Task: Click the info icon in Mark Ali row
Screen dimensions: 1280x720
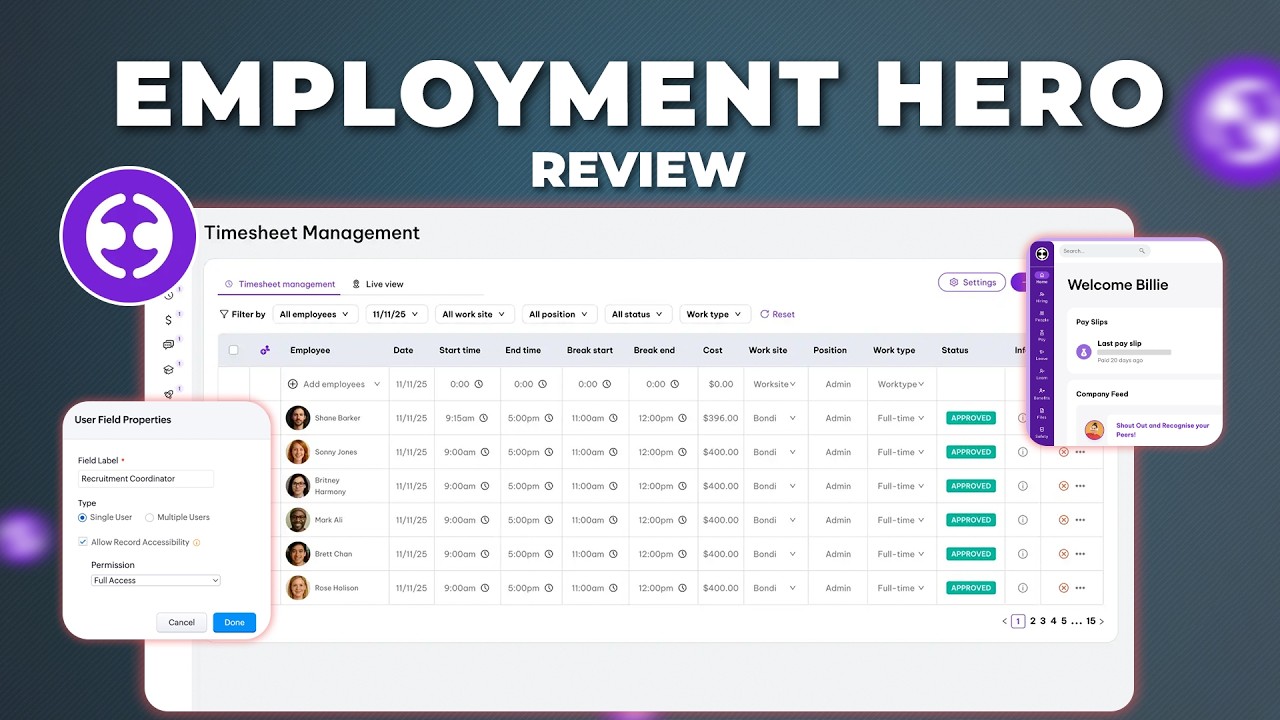Action: point(1022,520)
